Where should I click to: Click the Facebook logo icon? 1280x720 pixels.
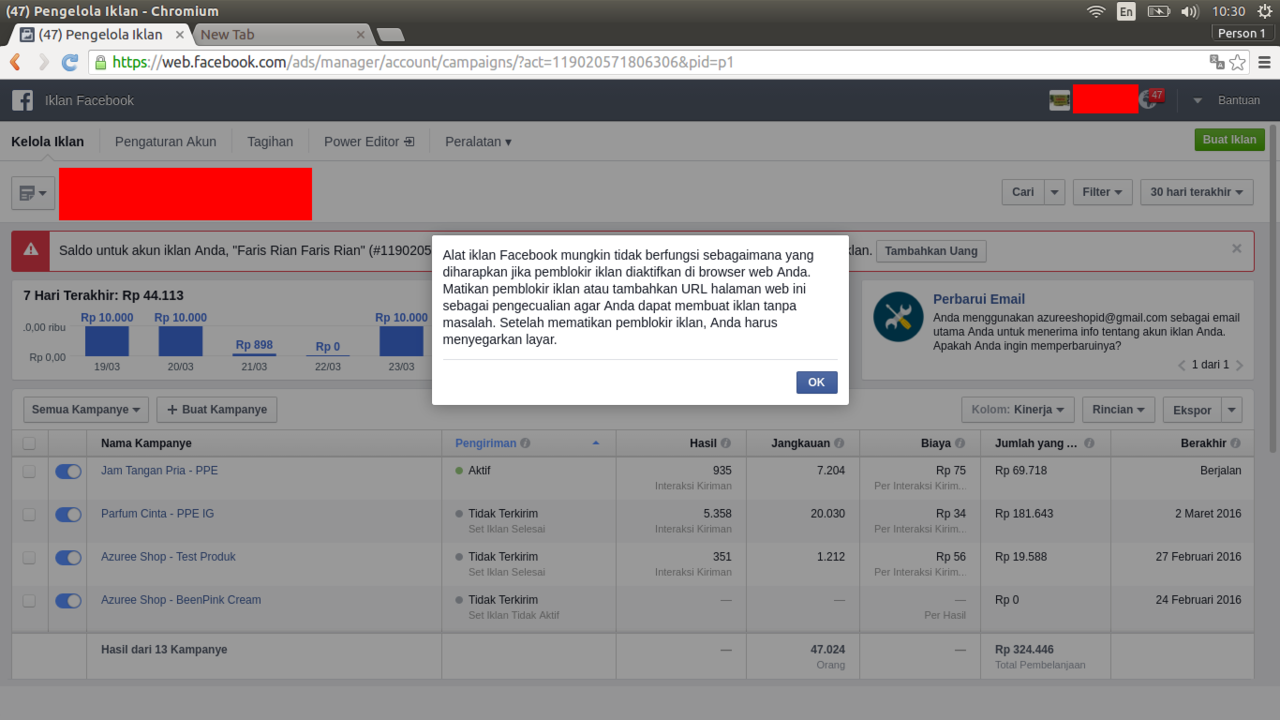click(x=22, y=100)
